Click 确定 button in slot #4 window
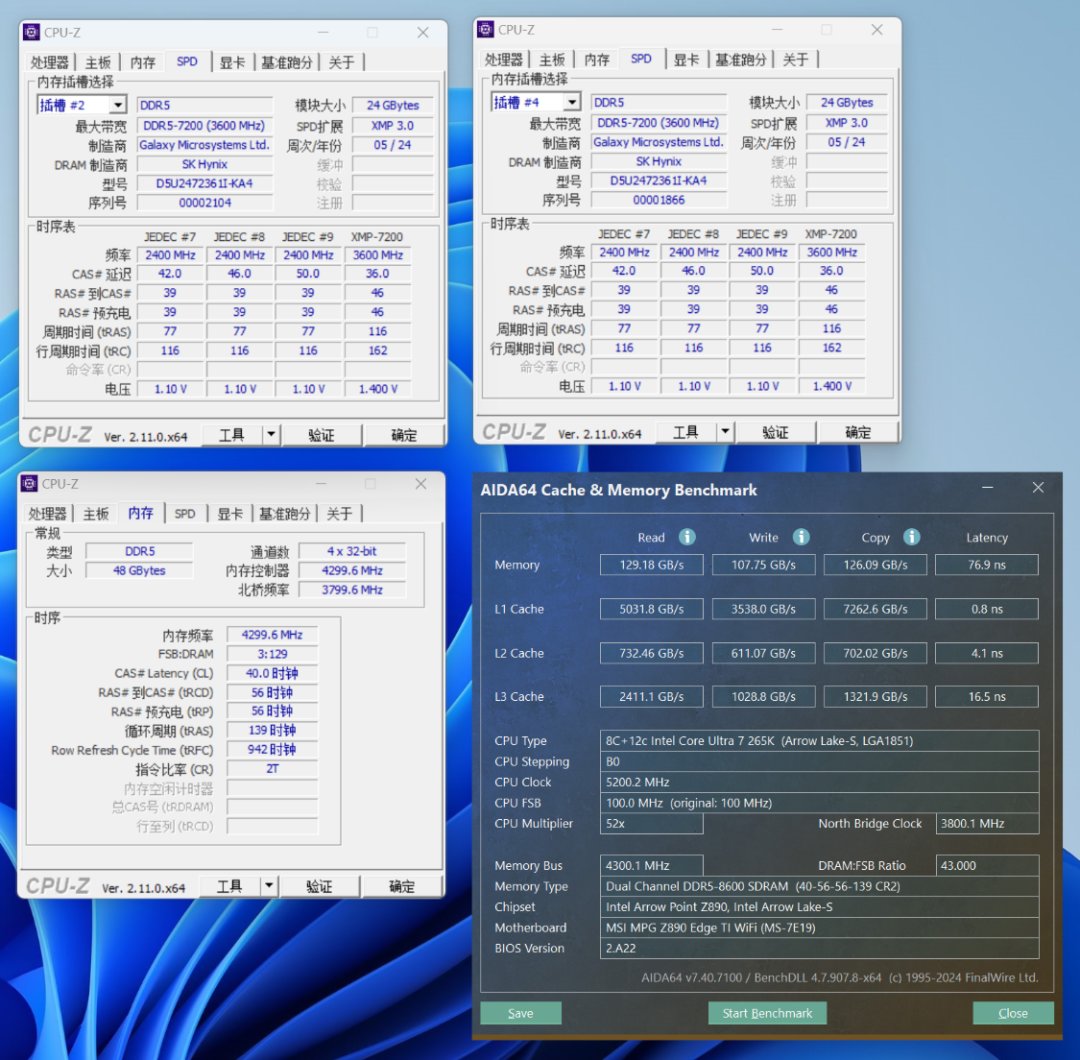The image size is (1080, 1060). [x=858, y=432]
